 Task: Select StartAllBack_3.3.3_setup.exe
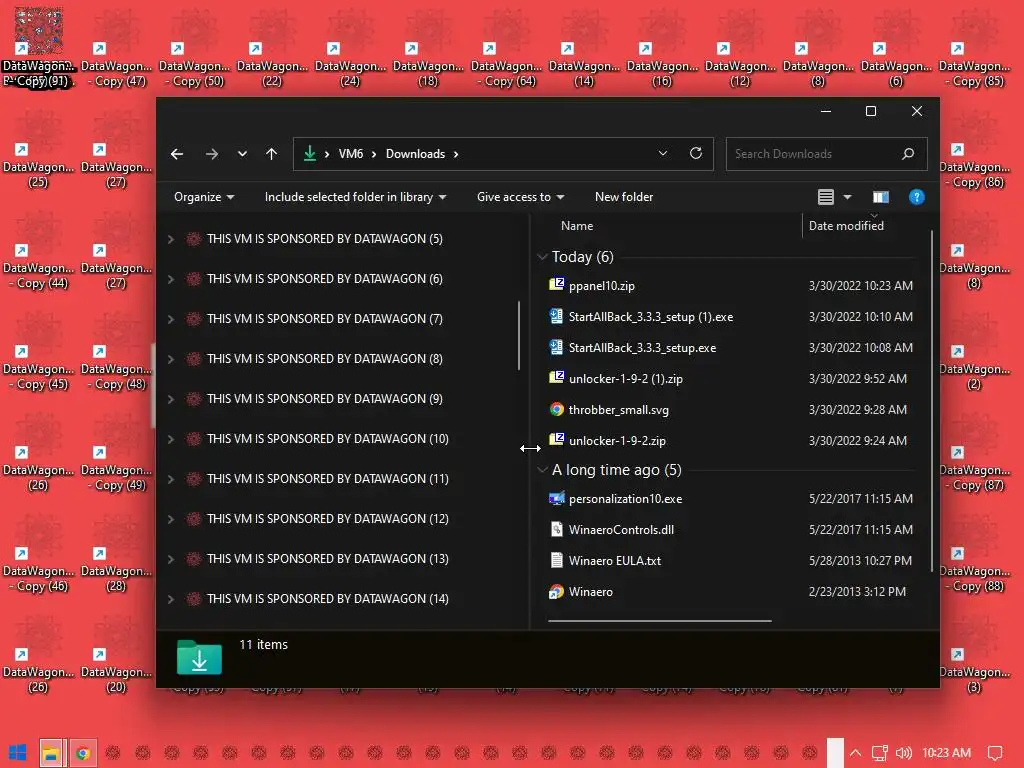(x=643, y=348)
